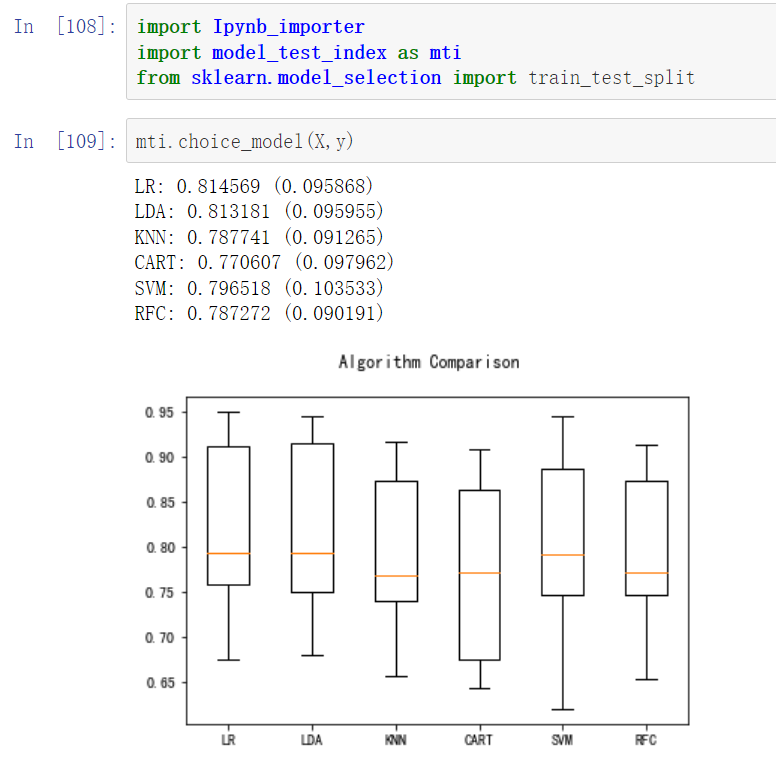The image size is (776, 761).
Task: Click the orange median line of the KNN box
Action: coord(396,576)
